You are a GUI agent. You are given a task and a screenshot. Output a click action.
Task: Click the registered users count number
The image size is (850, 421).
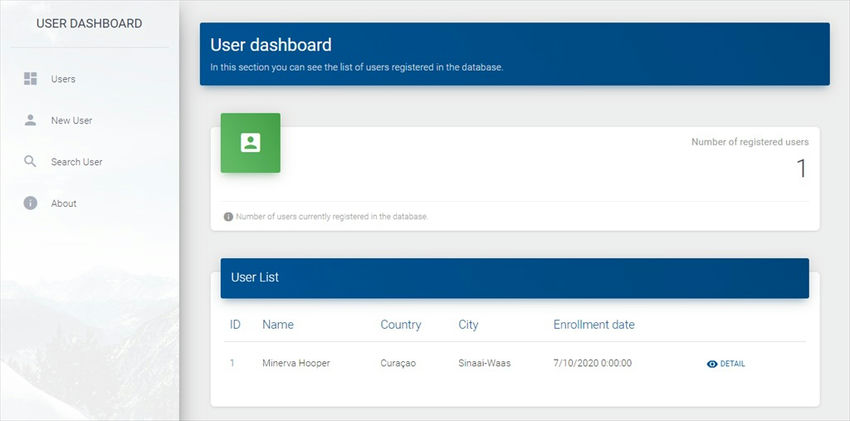click(x=800, y=169)
